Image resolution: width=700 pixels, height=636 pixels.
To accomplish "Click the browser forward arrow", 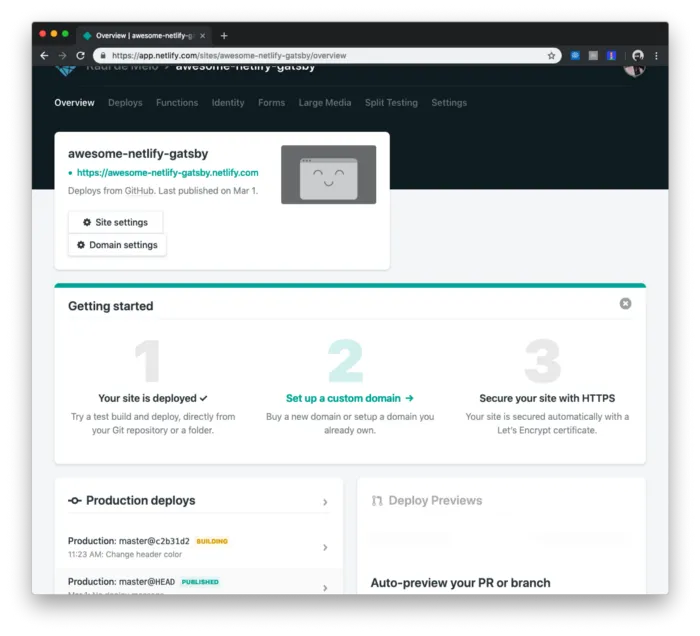I will (x=62, y=56).
